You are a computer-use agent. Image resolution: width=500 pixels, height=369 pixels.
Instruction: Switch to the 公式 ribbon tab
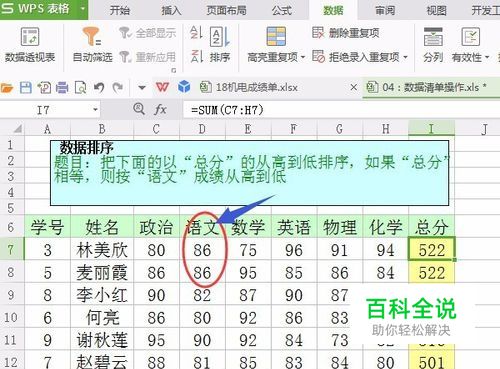tap(282, 10)
